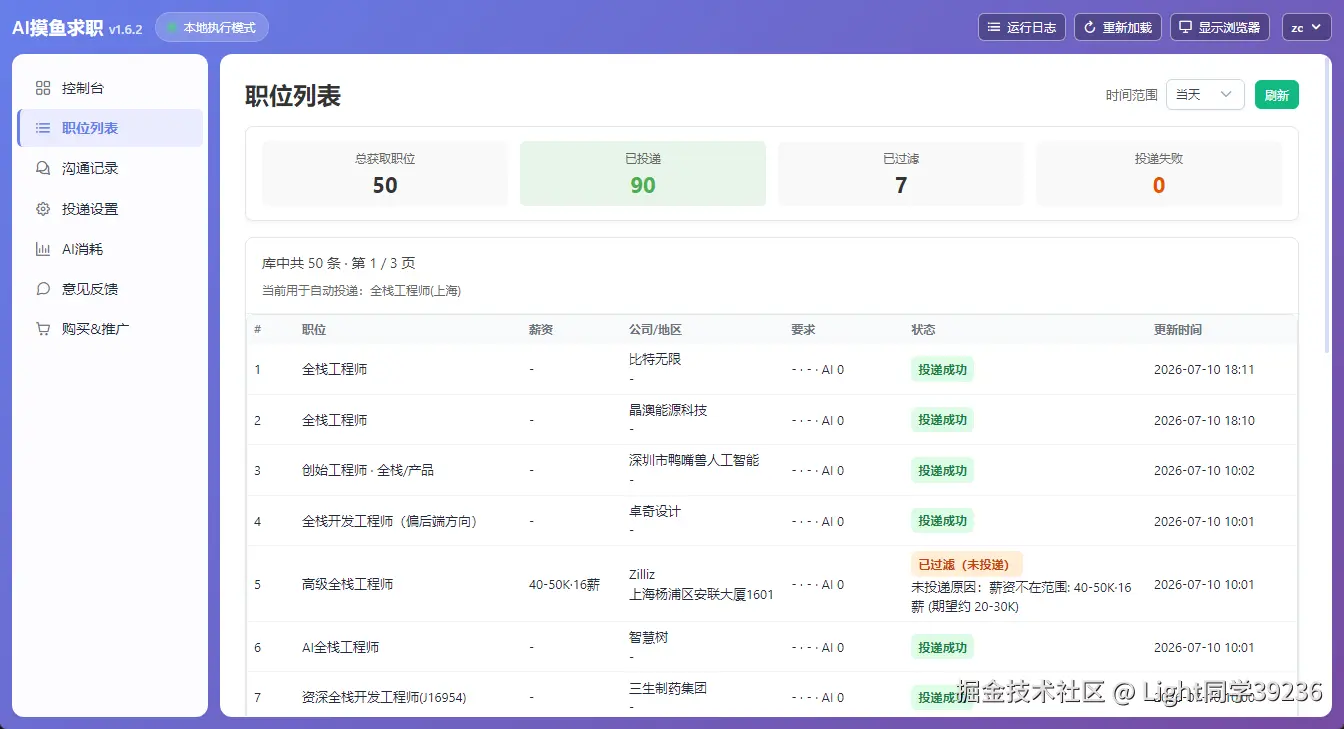Click the 显示浏览器 button
Image resolution: width=1344 pixels, height=729 pixels.
(x=1220, y=27)
